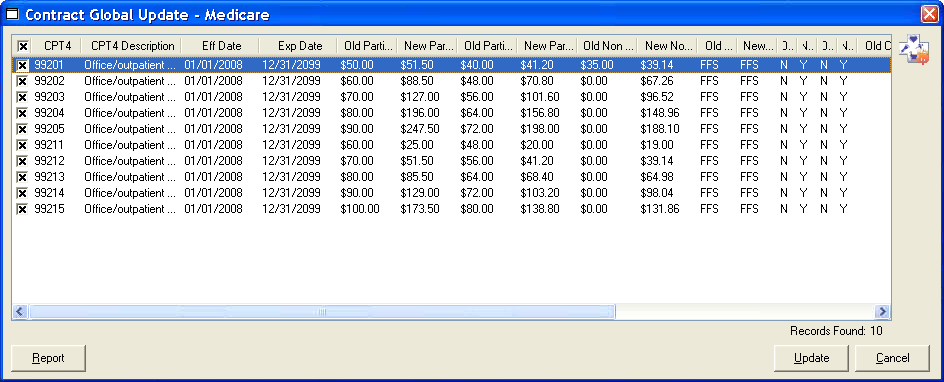Viewport: 944px width, 382px height.
Task: Click the Update button
Action: point(811,358)
